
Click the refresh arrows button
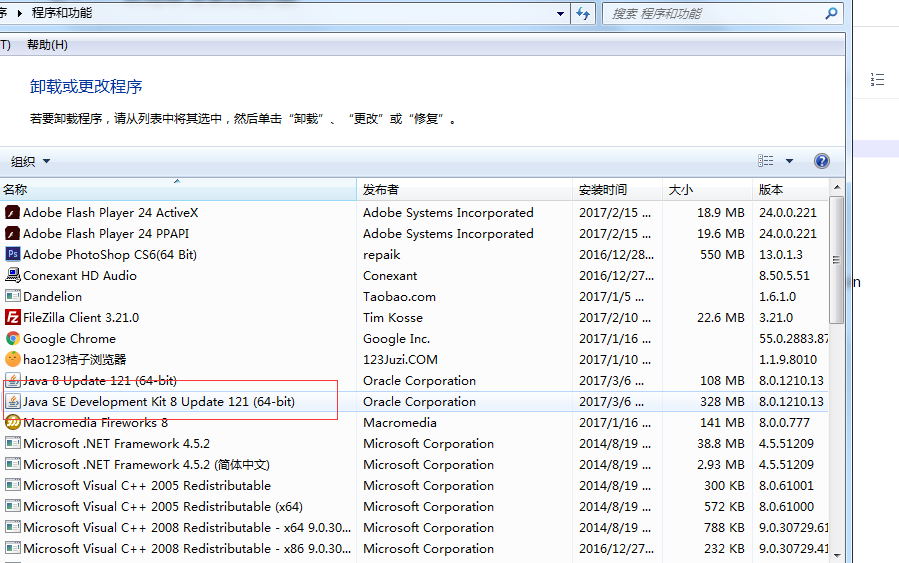point(583,13)
